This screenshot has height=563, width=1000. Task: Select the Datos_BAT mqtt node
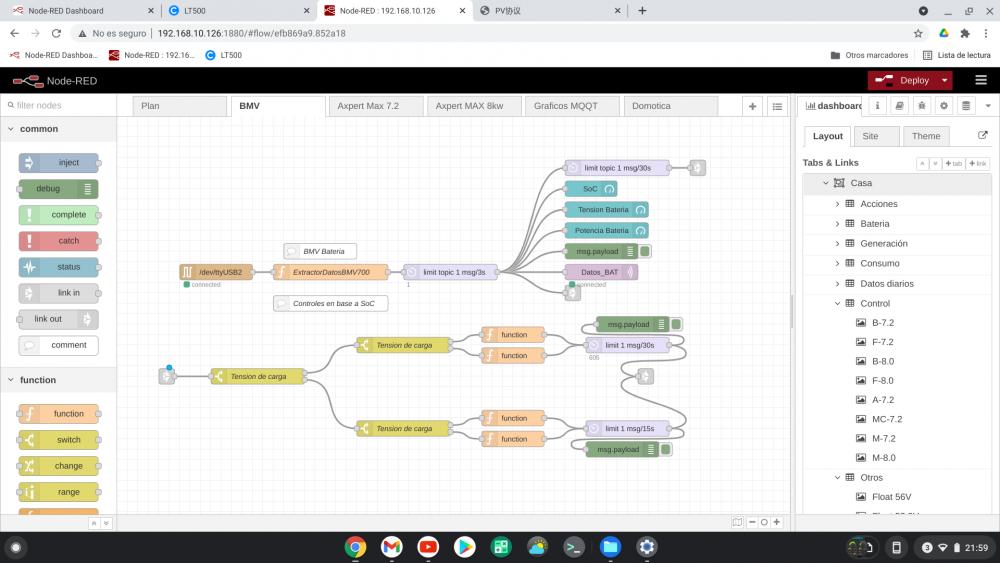601,272
